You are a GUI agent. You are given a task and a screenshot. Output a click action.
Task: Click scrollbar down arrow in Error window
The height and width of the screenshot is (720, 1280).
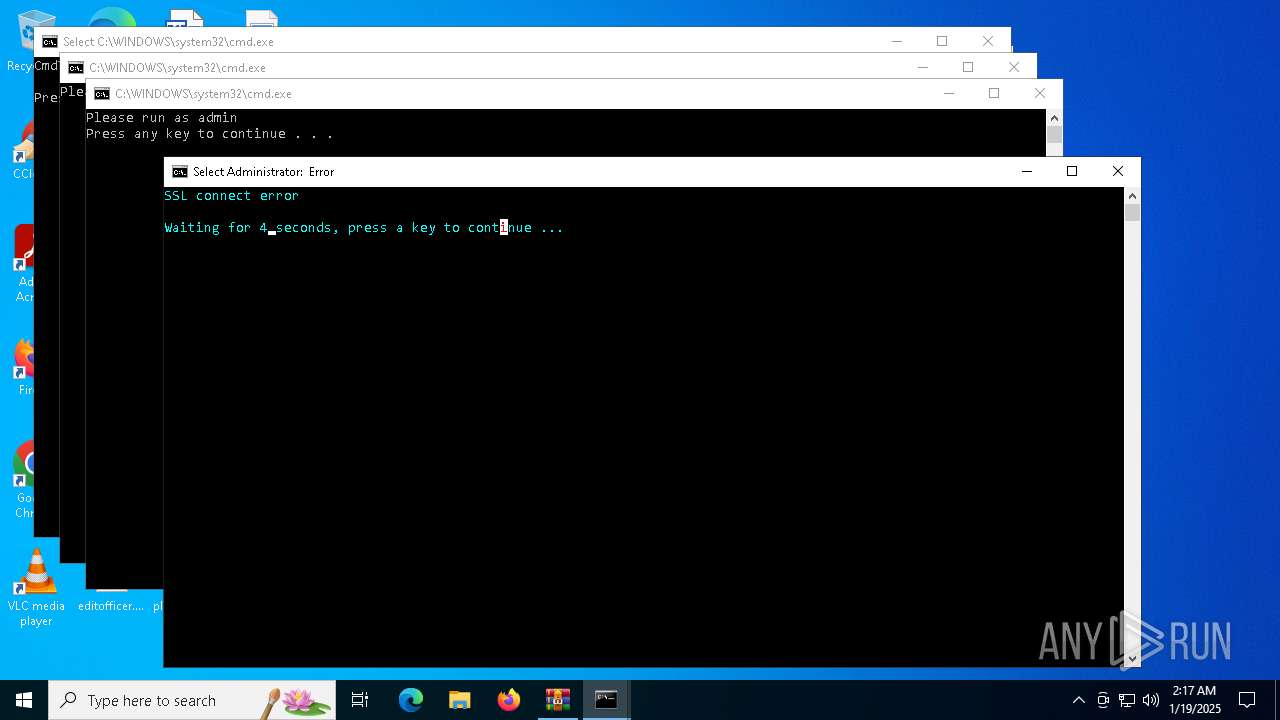click(1132, 658)
